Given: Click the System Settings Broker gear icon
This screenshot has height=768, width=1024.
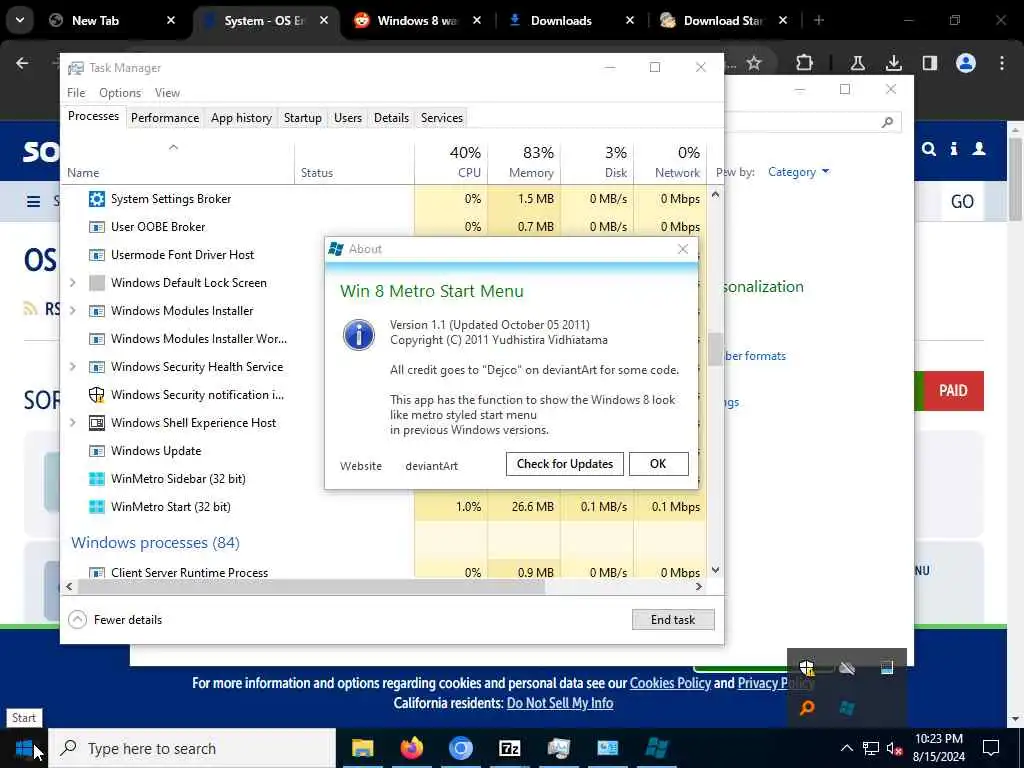Looking at the screenshot, I should pos(97,199).
